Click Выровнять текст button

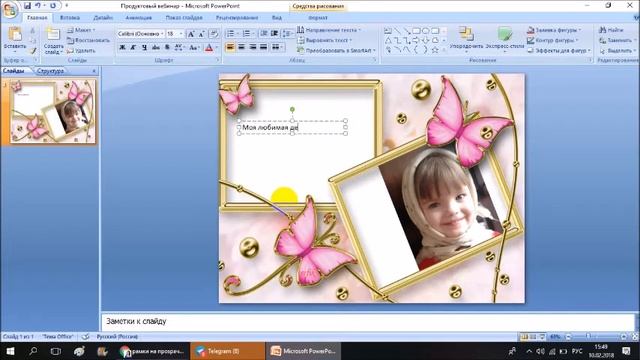[x=325, y=40]
